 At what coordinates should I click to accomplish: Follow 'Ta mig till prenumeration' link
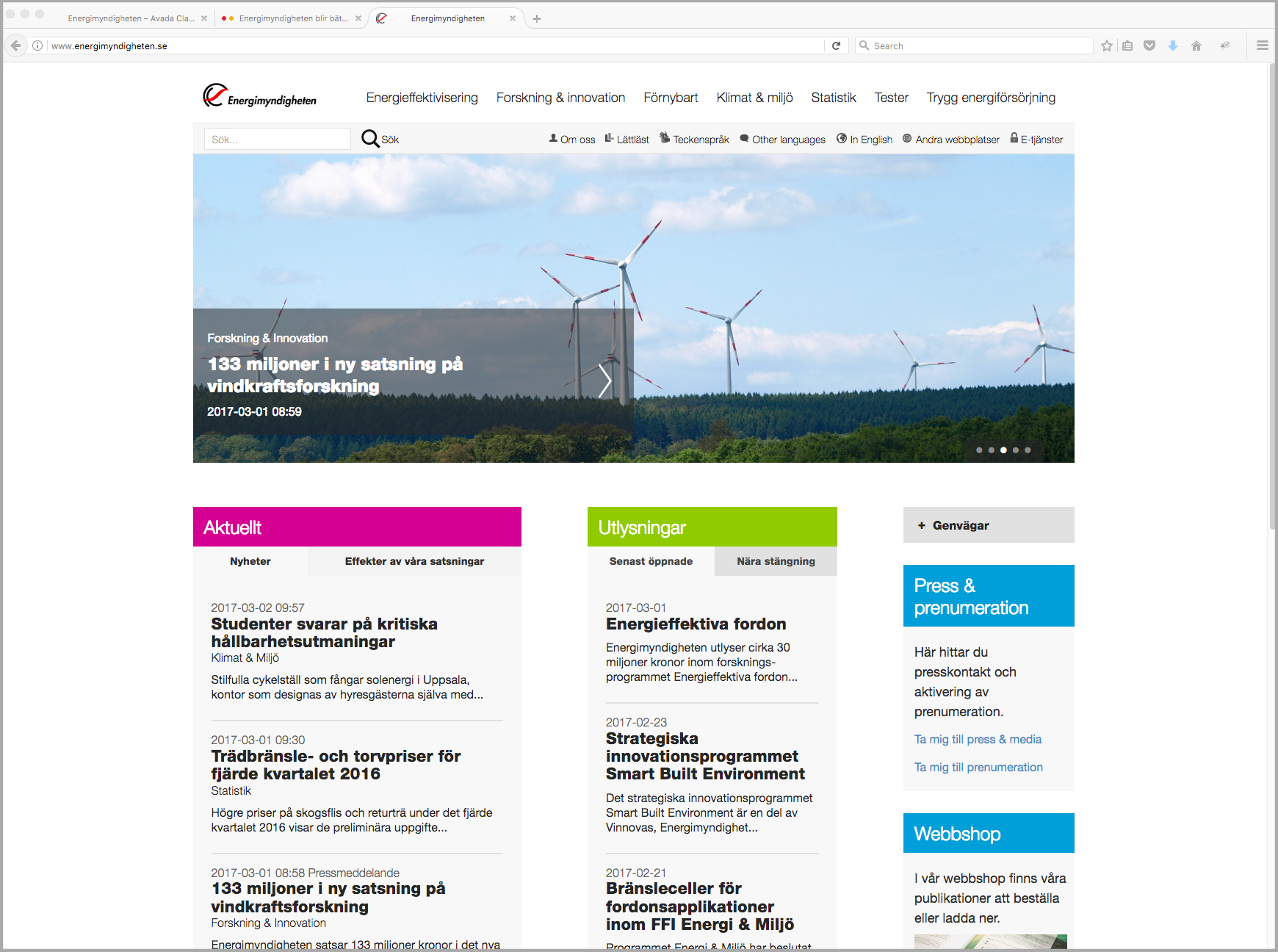point(978,767)
